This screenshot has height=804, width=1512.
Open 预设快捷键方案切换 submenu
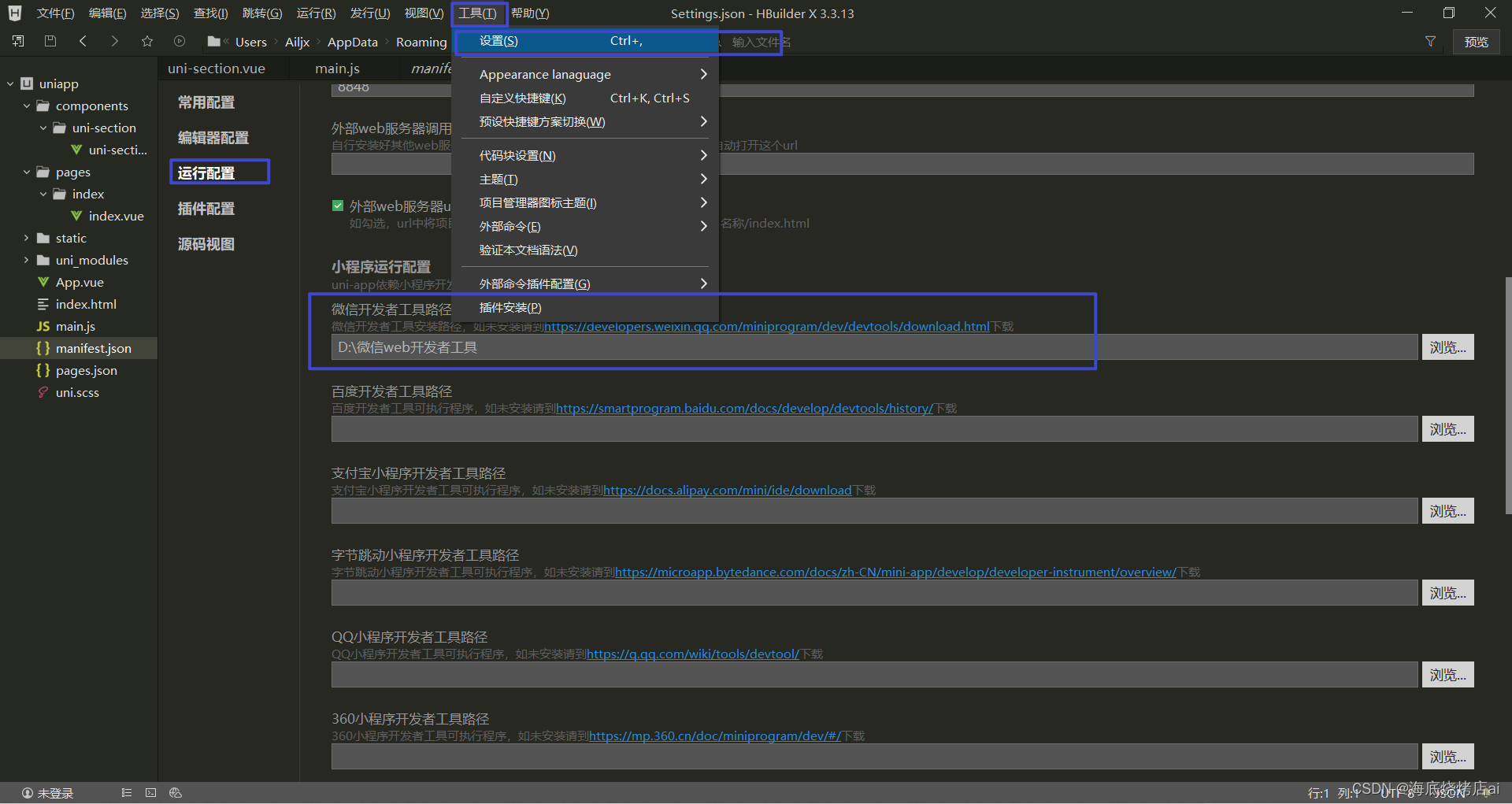tap(585, 121)
